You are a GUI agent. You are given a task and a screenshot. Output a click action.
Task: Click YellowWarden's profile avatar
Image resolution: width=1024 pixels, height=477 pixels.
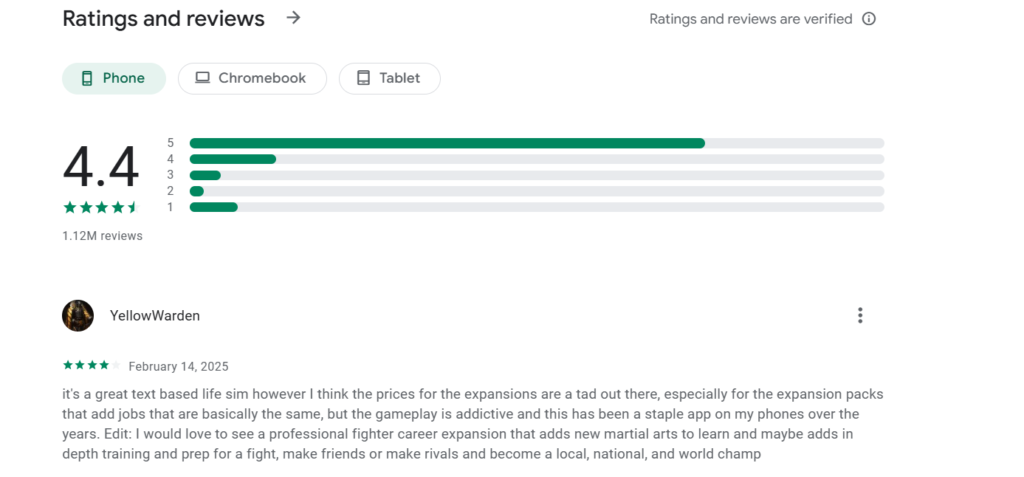(78, 316)
